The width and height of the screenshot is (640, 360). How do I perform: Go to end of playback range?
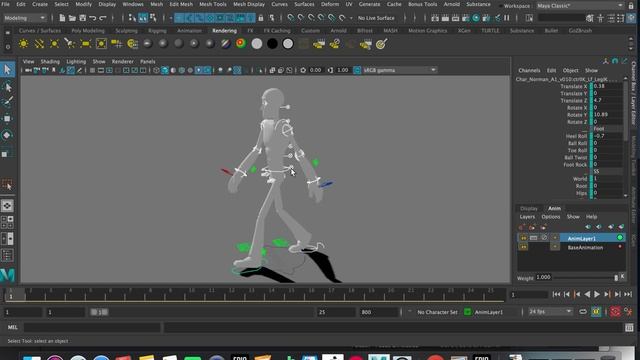[x=628, y=294]
